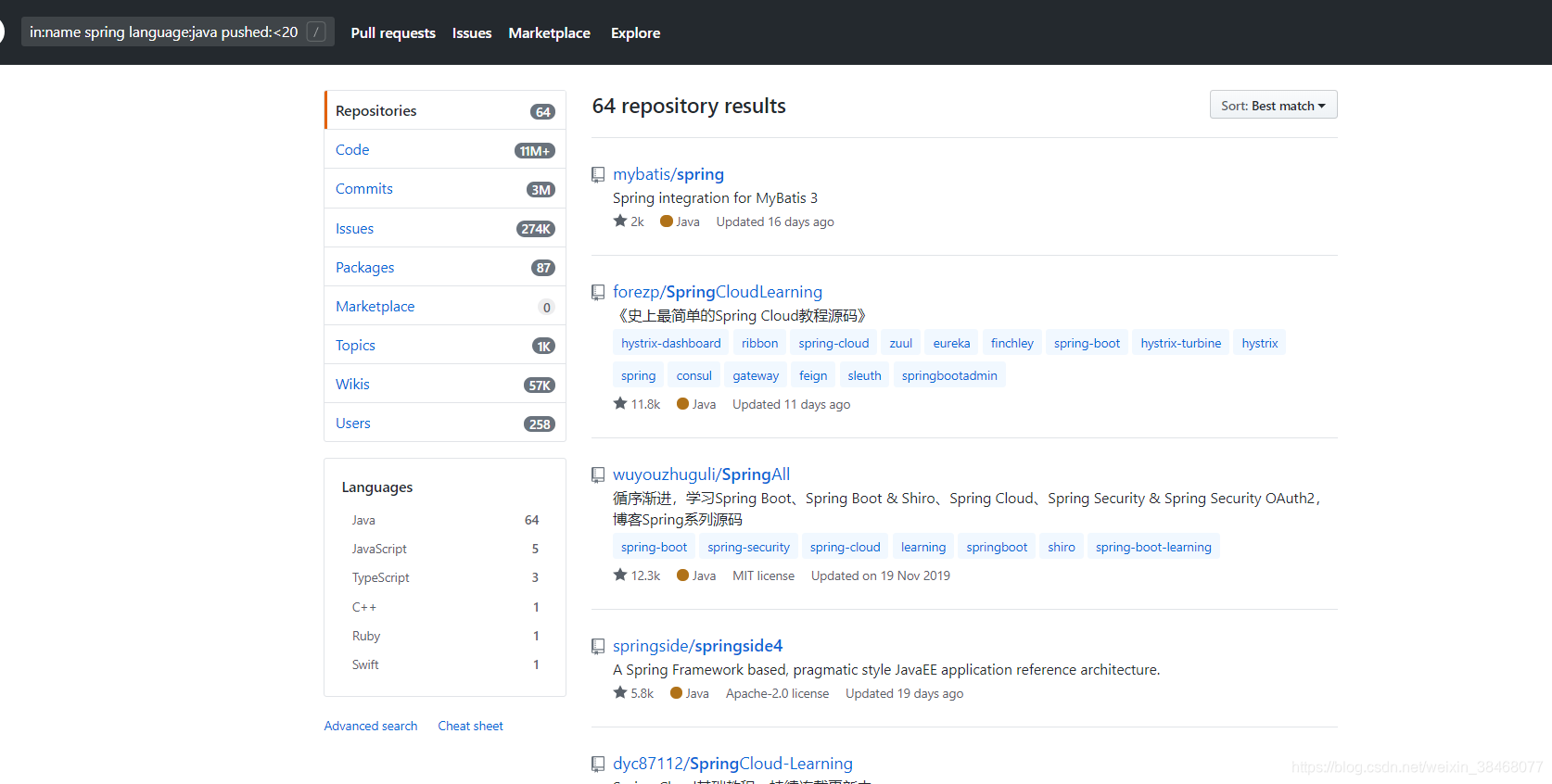Click the ribbon topic tag
This screenshot has width=1552, height=784.
759,343
